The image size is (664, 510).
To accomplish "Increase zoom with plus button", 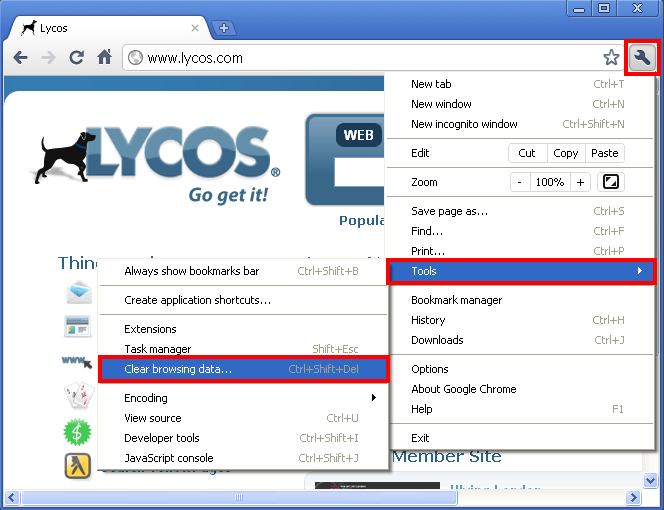I will point(580,182).
